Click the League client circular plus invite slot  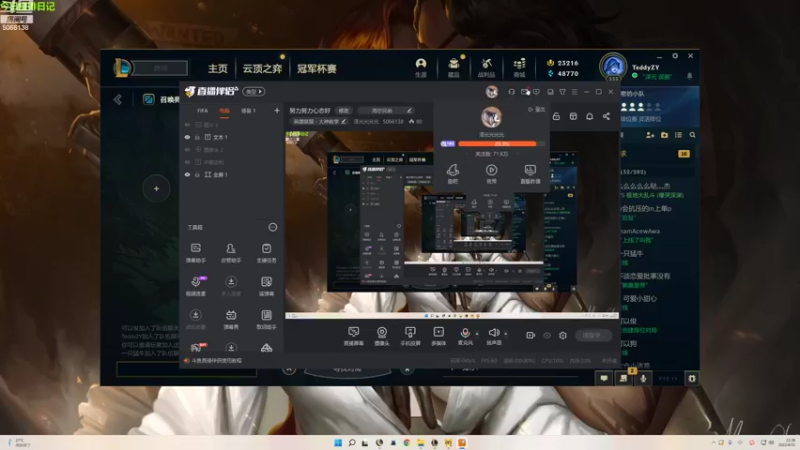coord(156,188)
